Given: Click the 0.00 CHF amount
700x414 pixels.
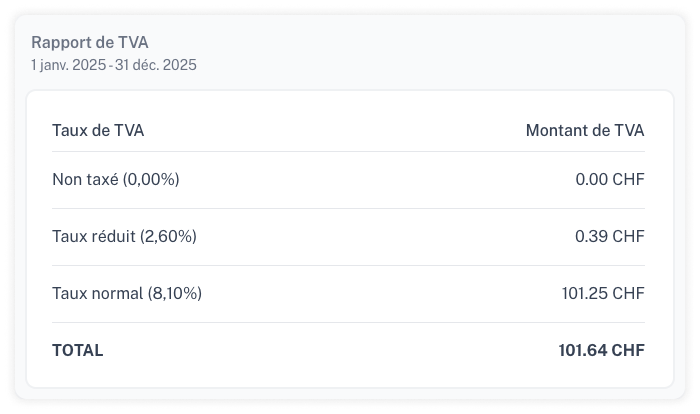Looking at the screenshot, I should pos(610,180).
